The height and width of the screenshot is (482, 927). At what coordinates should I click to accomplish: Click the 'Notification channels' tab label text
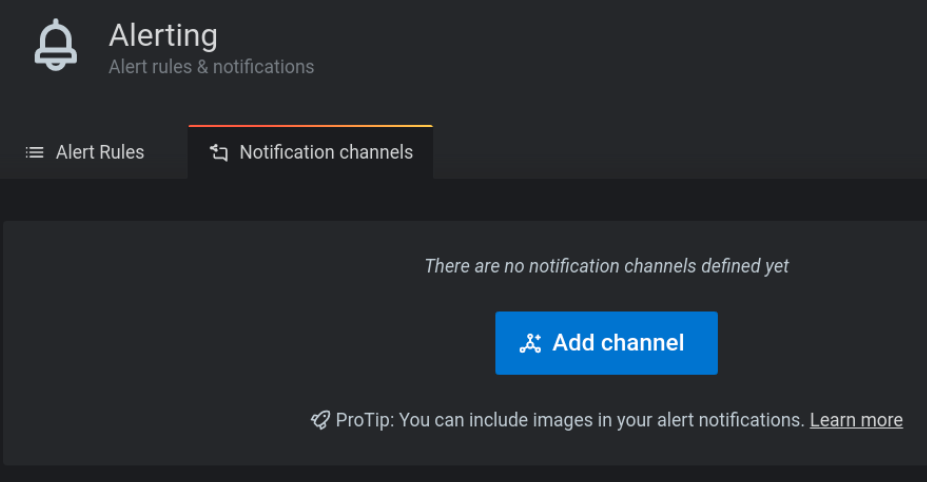tap(326, 153)
